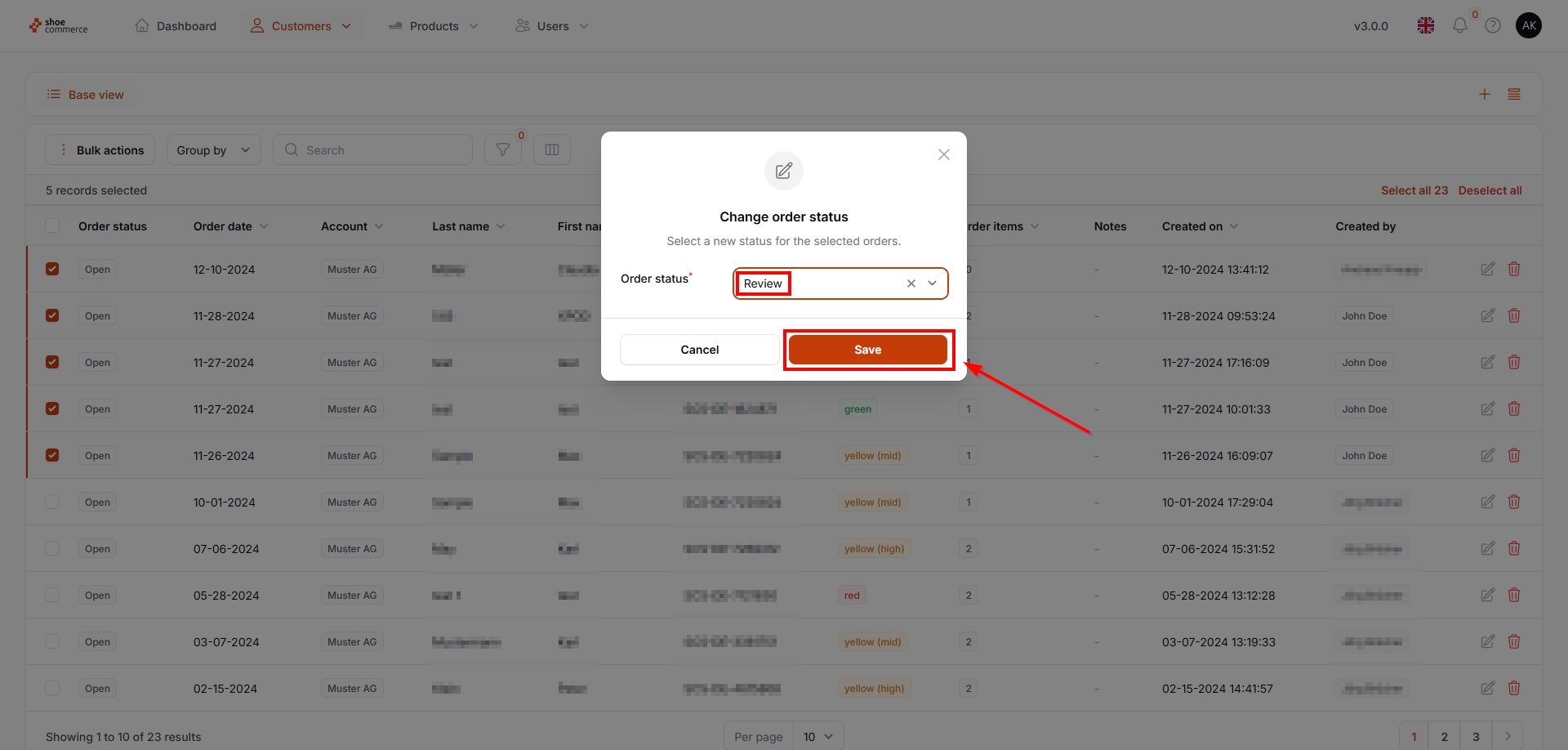Uncheck the 11-26-2024 order row
Viewport: 1568px width, 750px height.
click(x=52, y=455)
